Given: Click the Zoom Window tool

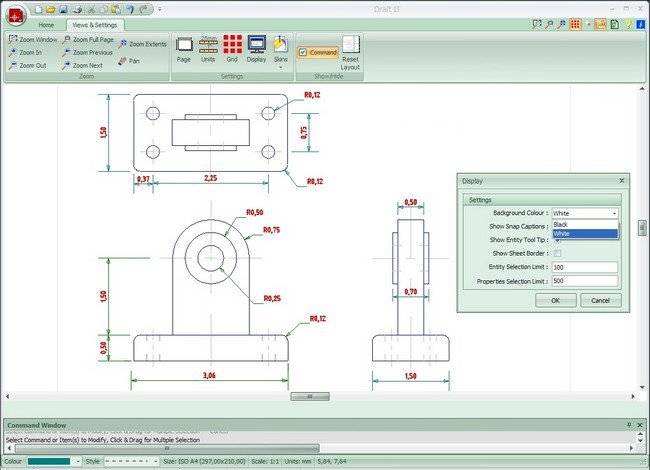Looking at the screenshot, I should (x=34, y=39).
